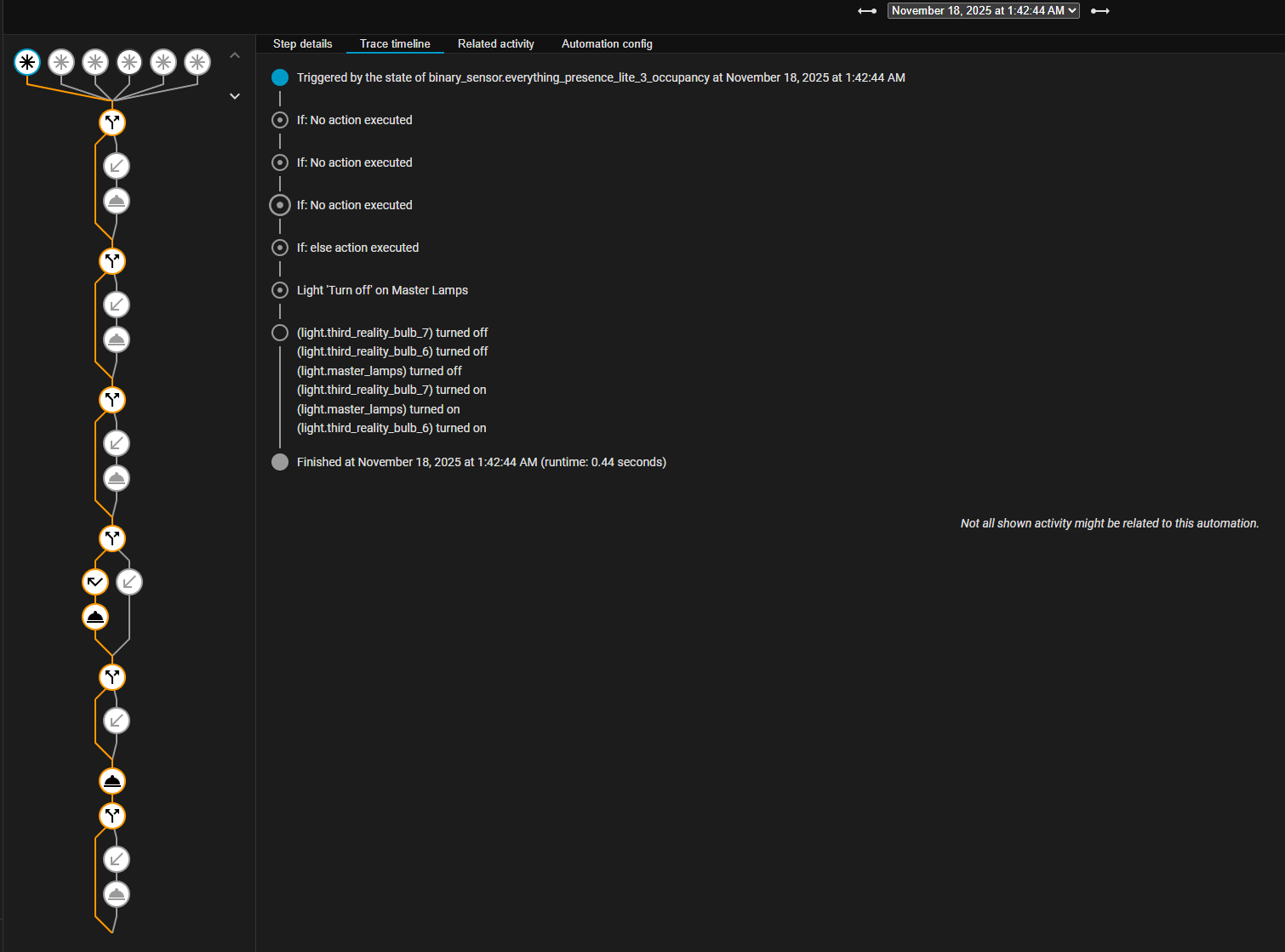
Task: Select the arrow node under the first If node
Action: 117,166
